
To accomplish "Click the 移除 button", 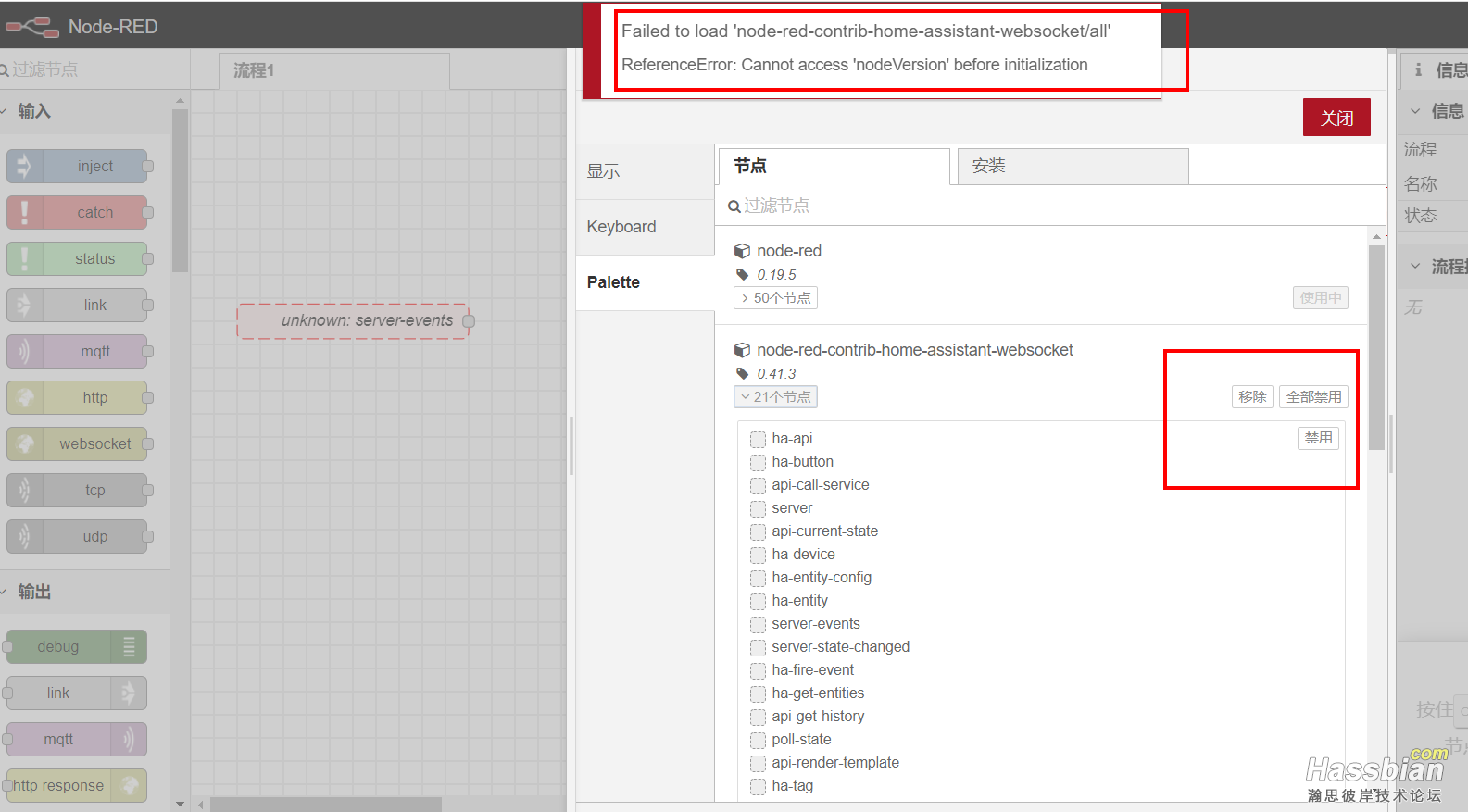I will tap(1252, 397).
